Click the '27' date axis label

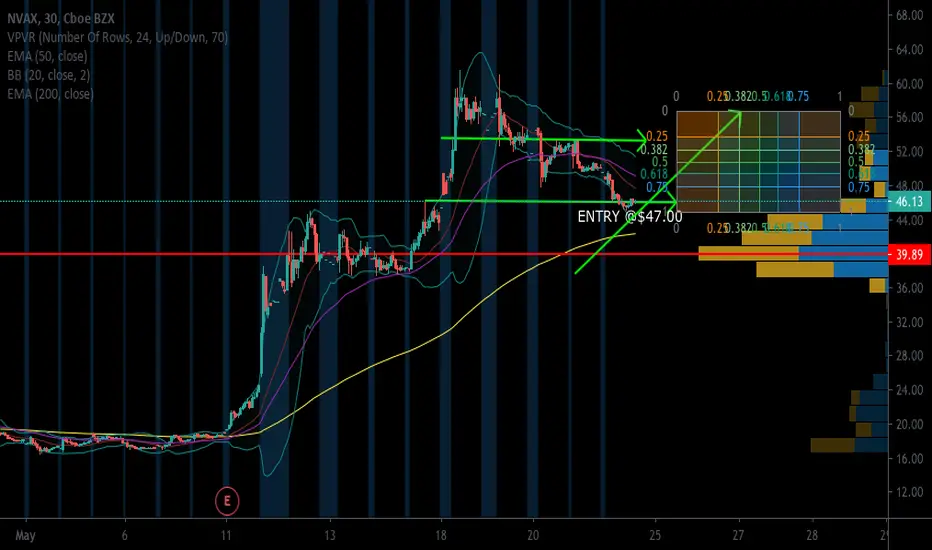tap(738, 535)
